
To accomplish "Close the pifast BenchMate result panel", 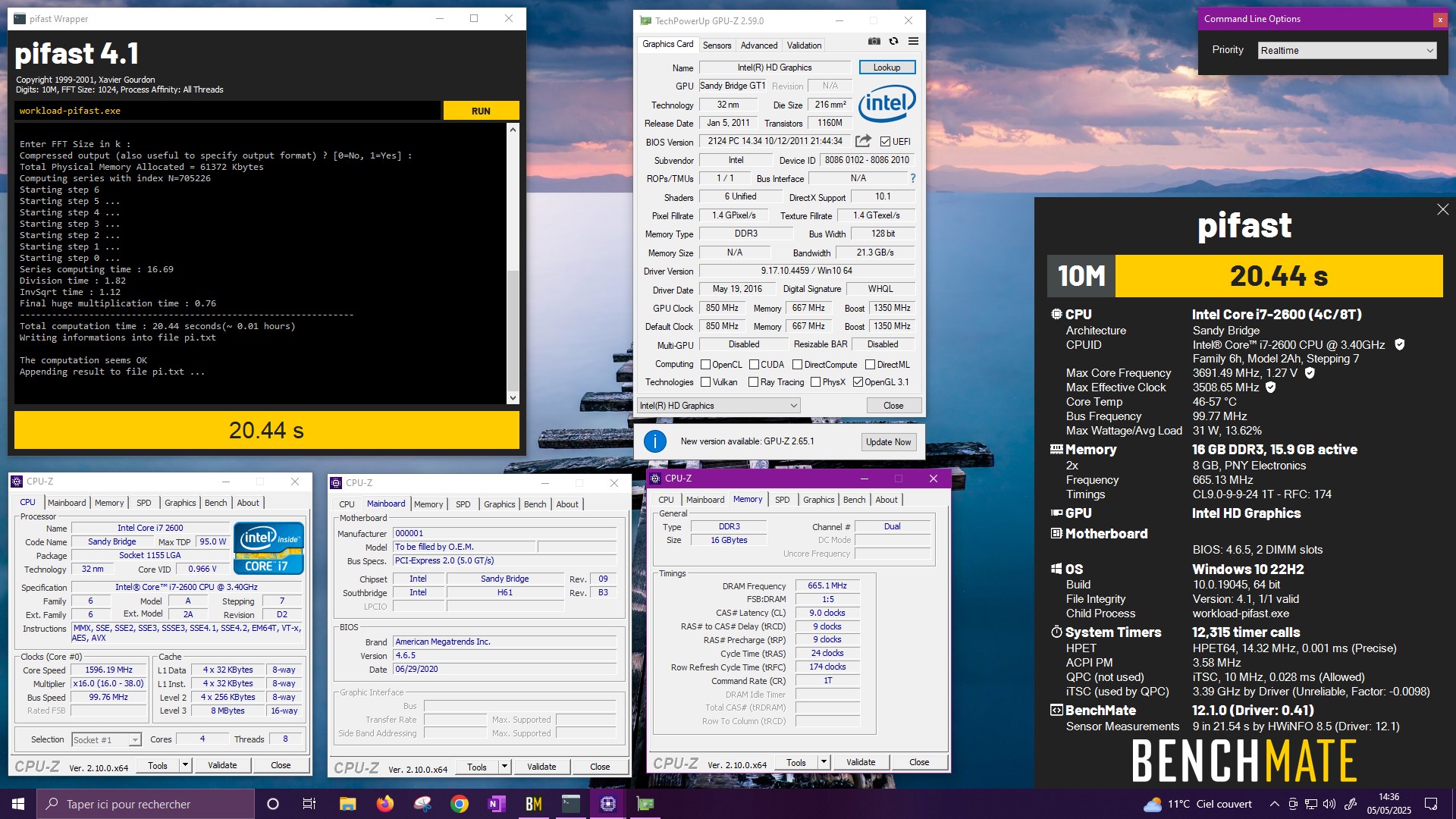I will coord(1442,209).
